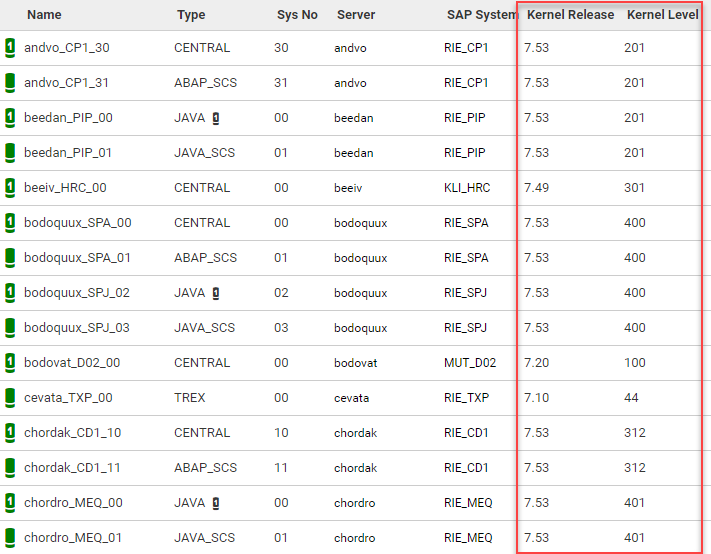The height and width of the screenshot is (554, 711).
Task: Click server name cevata
Action: pyautogui.click(x=351, y=398)
